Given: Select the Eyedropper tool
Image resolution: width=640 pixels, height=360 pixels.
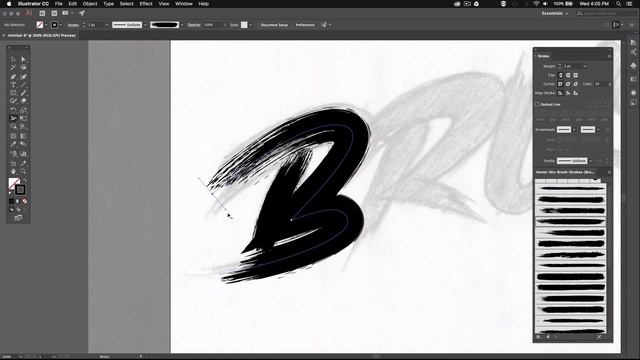Looking at the screenshot, I should [x=13, y=144].
